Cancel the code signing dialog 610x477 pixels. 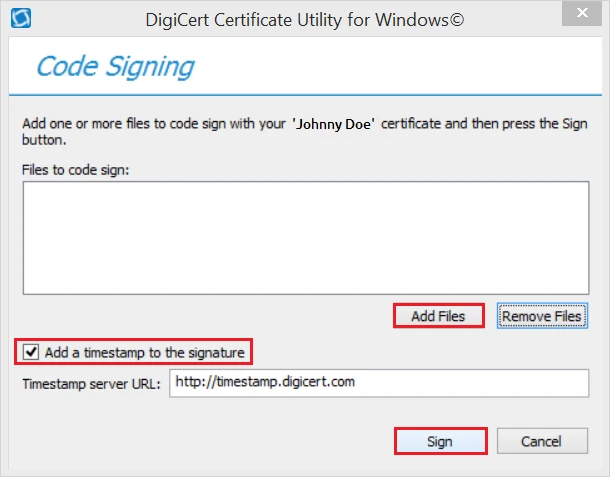542,441
